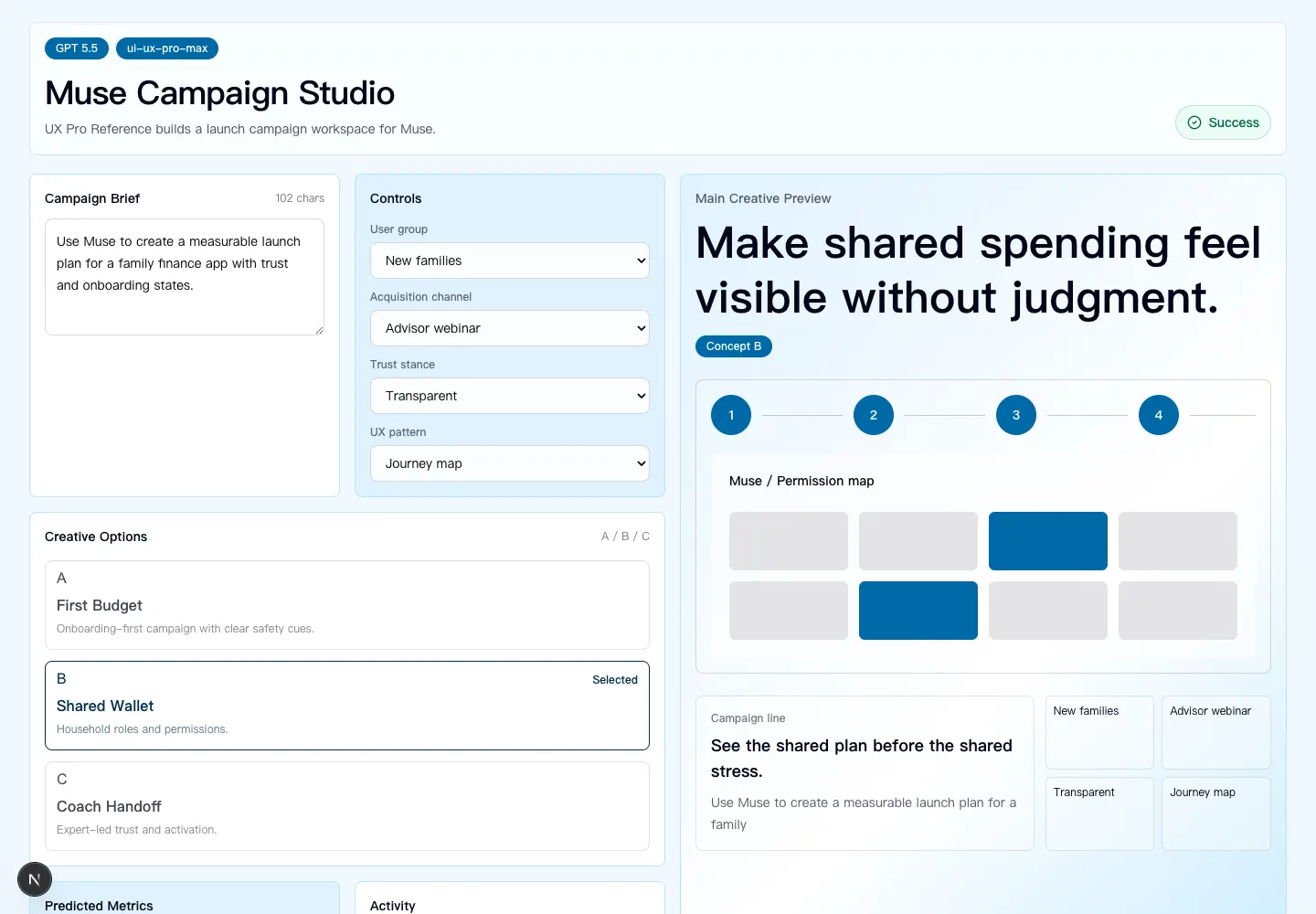
Task: Click the blue permission tile in bottom row
Action: 918,611
